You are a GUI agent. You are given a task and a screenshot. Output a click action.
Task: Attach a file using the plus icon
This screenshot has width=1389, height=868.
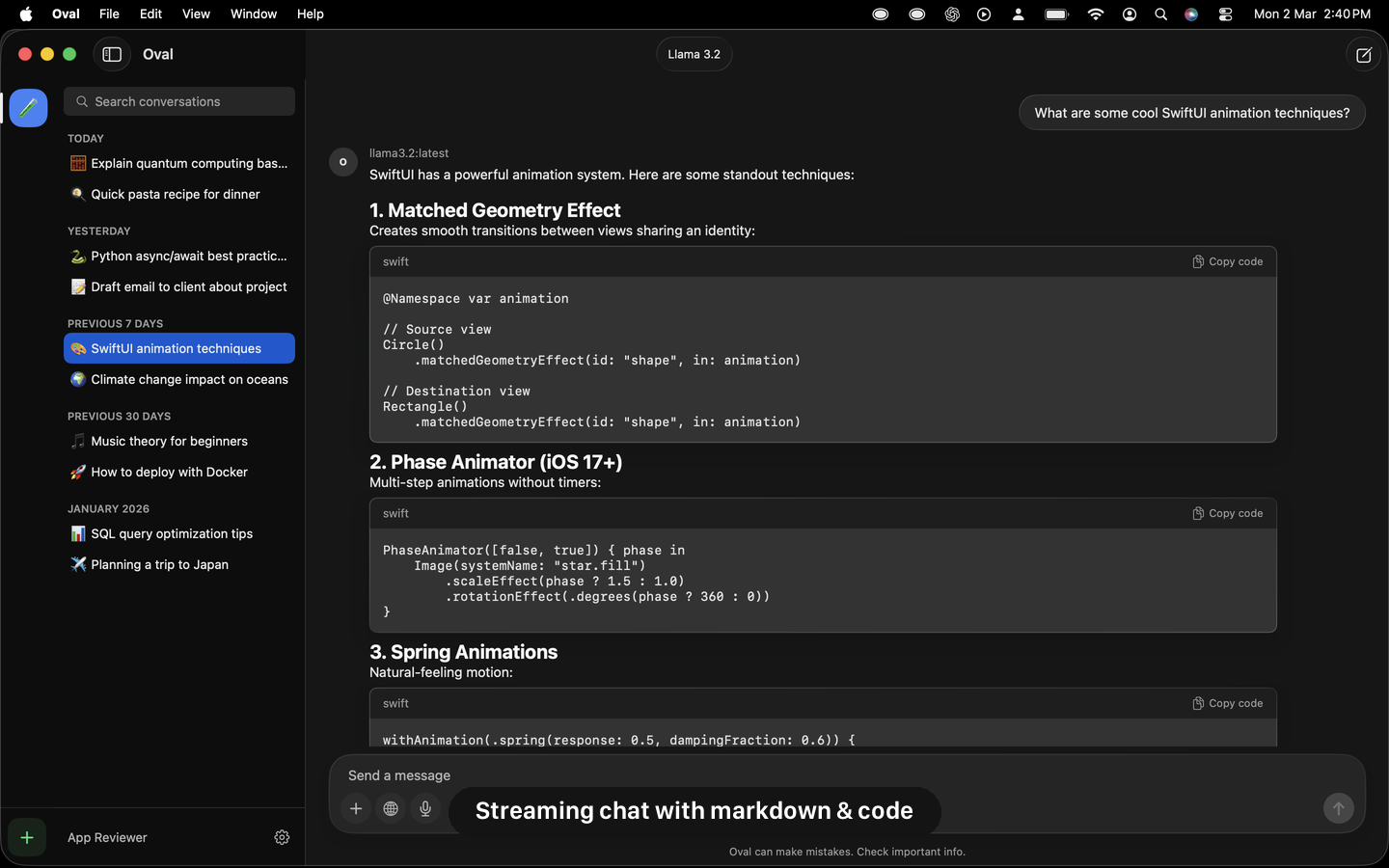356,809
